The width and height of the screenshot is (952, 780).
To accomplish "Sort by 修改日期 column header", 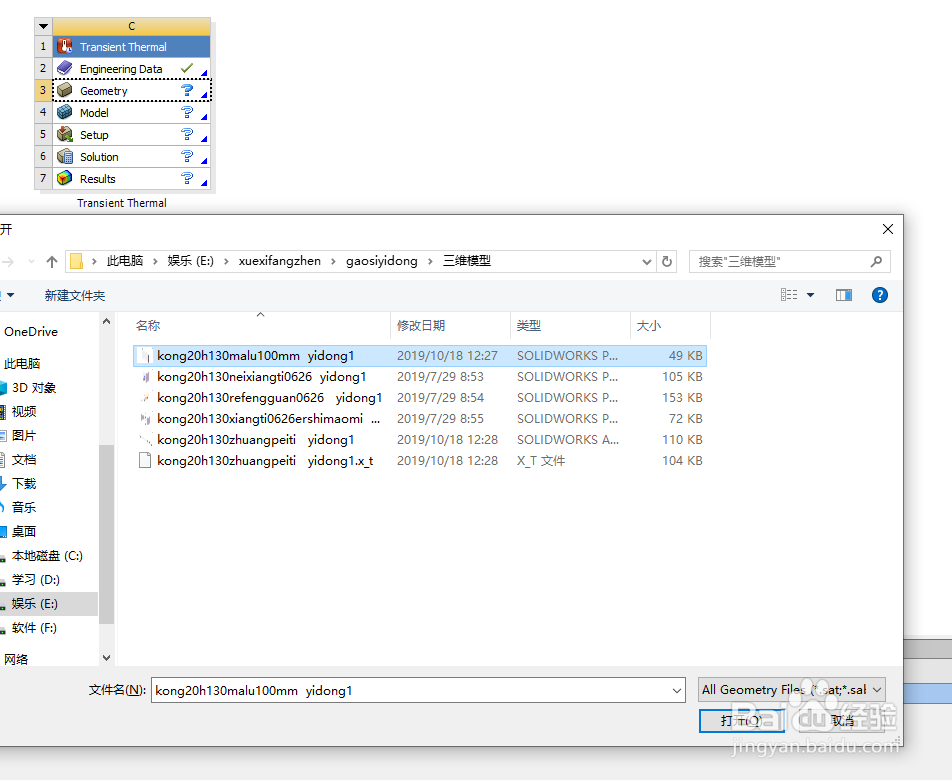I will pos(421,326).
